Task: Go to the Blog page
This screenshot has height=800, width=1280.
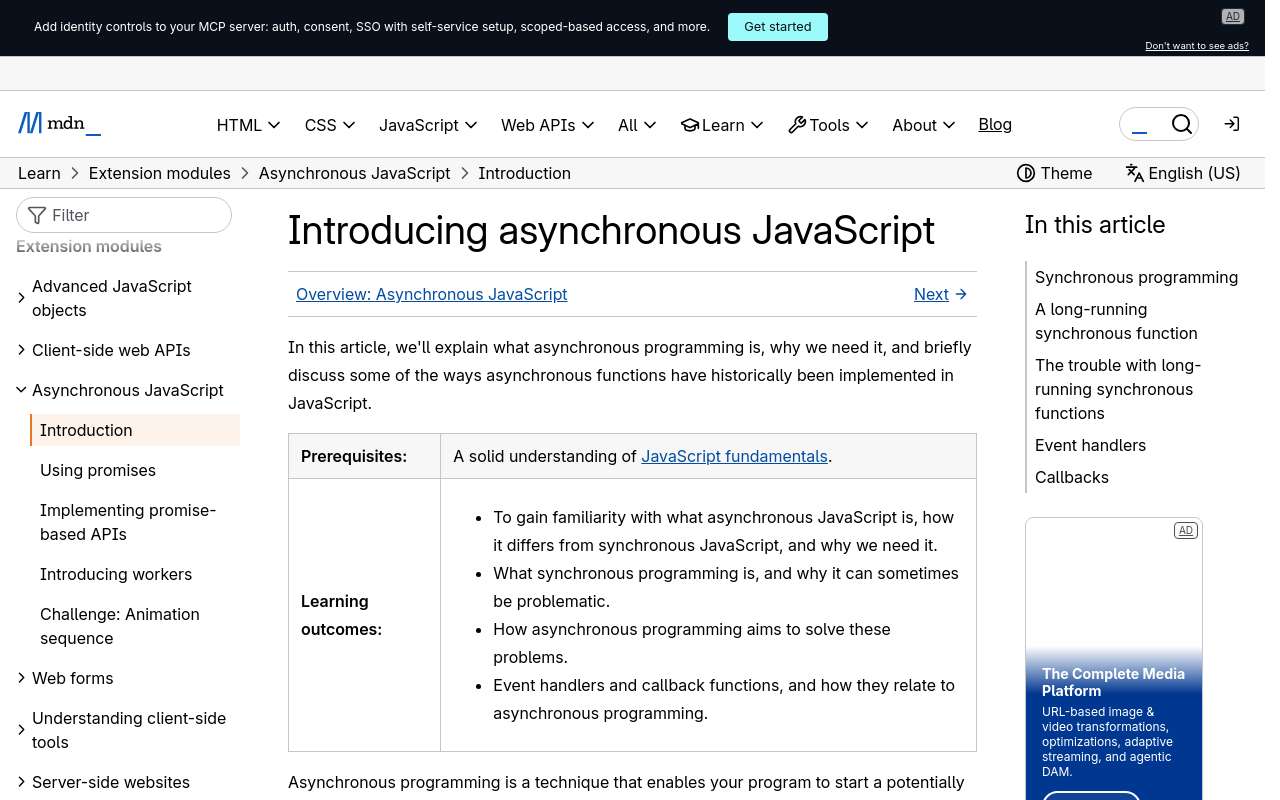Action: pyautogui.click(x=995, y=124)
